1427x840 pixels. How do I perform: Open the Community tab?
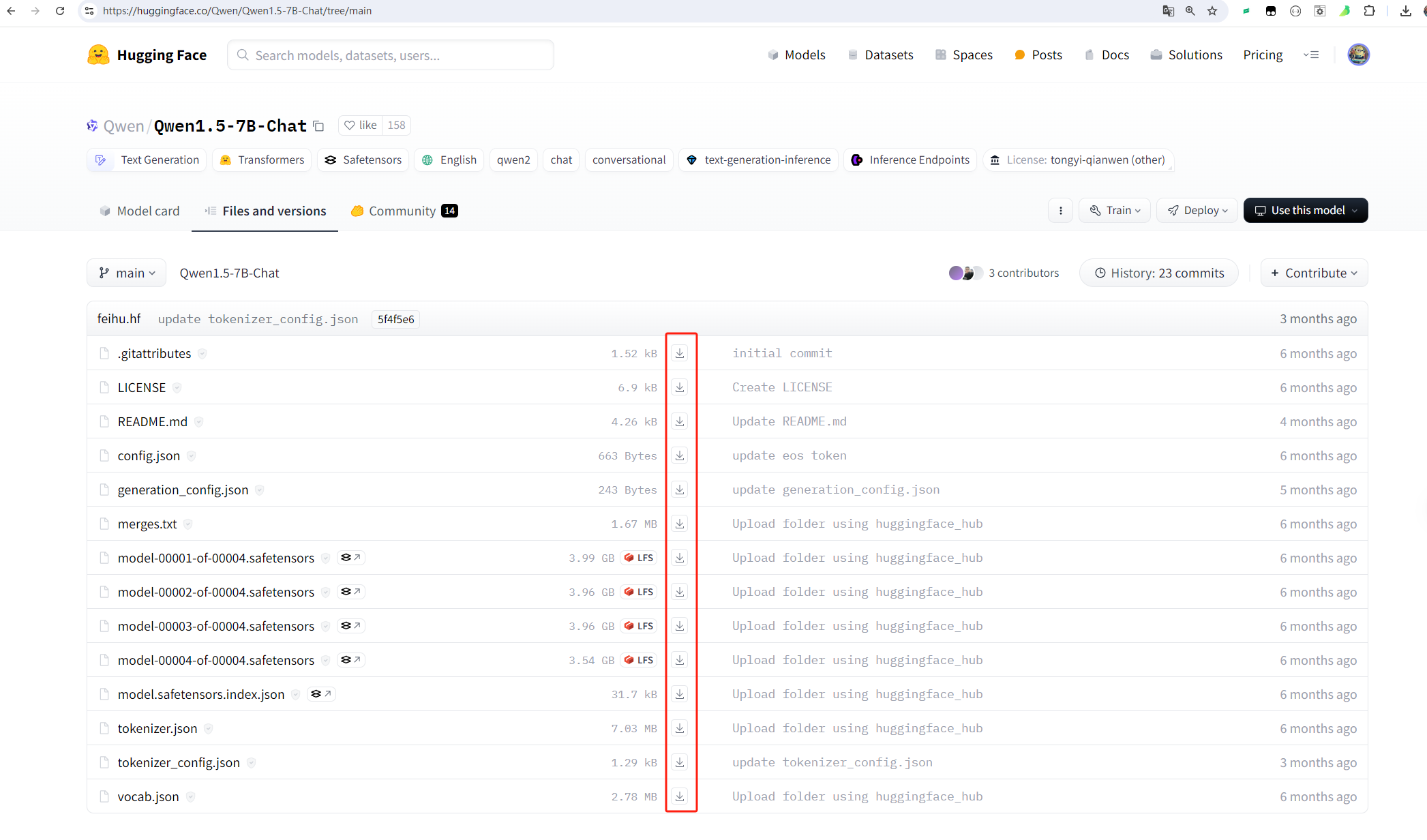[x=404, y=211]
